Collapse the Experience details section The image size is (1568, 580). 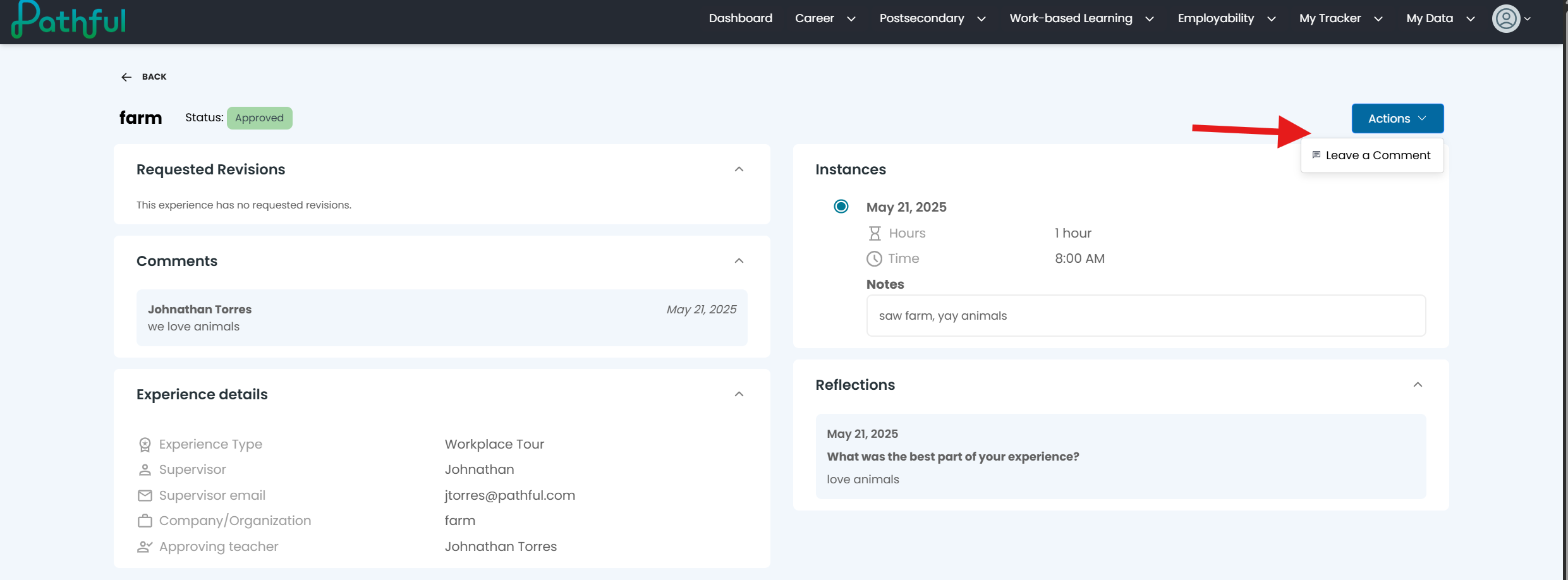pos(739,394)
